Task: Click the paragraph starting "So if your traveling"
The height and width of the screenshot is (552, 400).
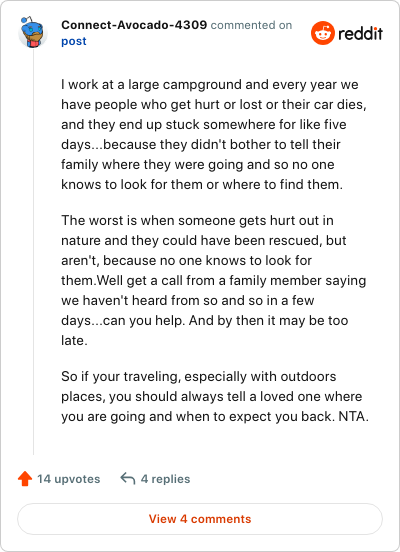Action: tap(215, 396)
